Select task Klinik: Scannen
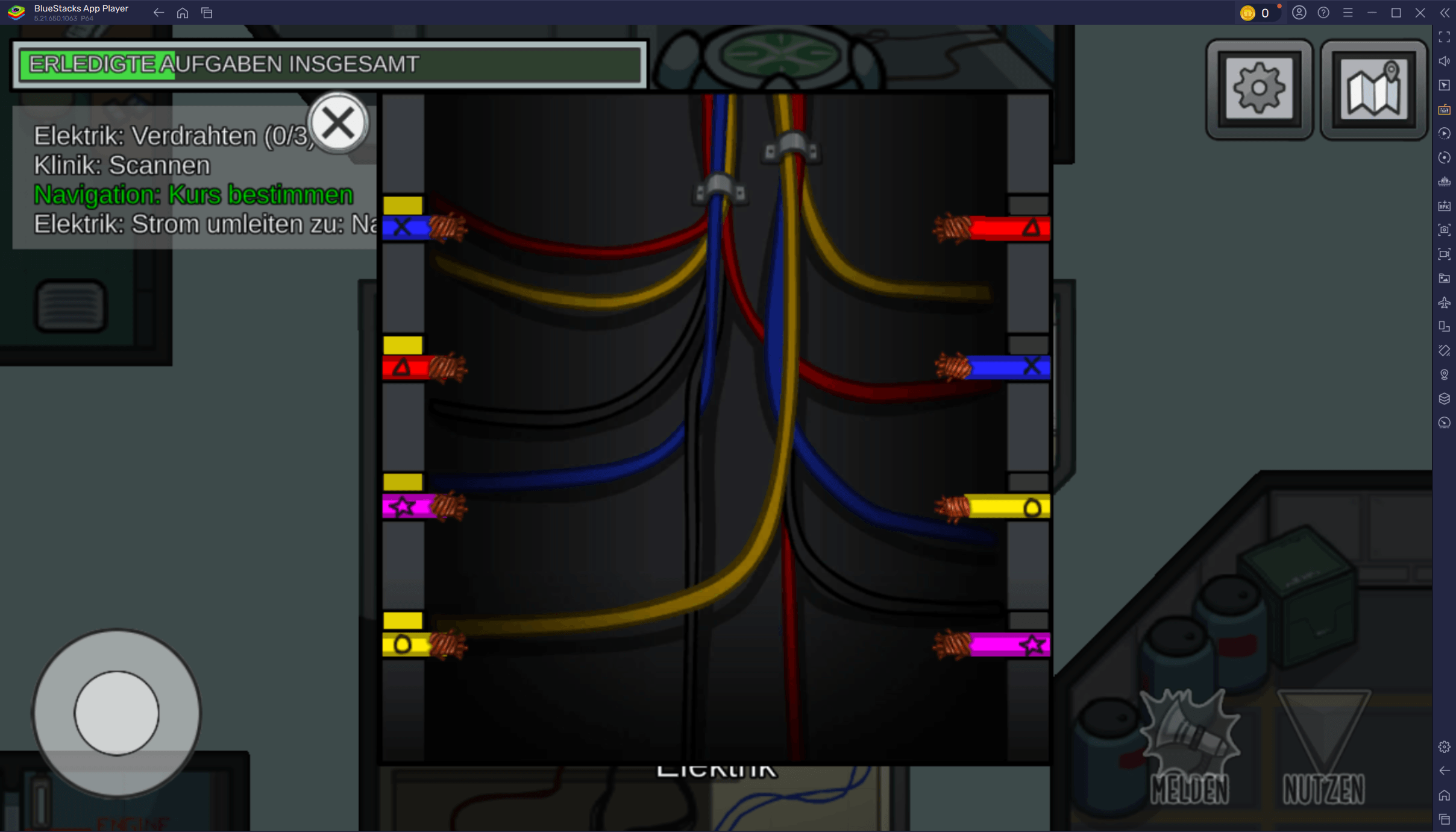This screenshot has width=1456, height=832. [122, 165]
